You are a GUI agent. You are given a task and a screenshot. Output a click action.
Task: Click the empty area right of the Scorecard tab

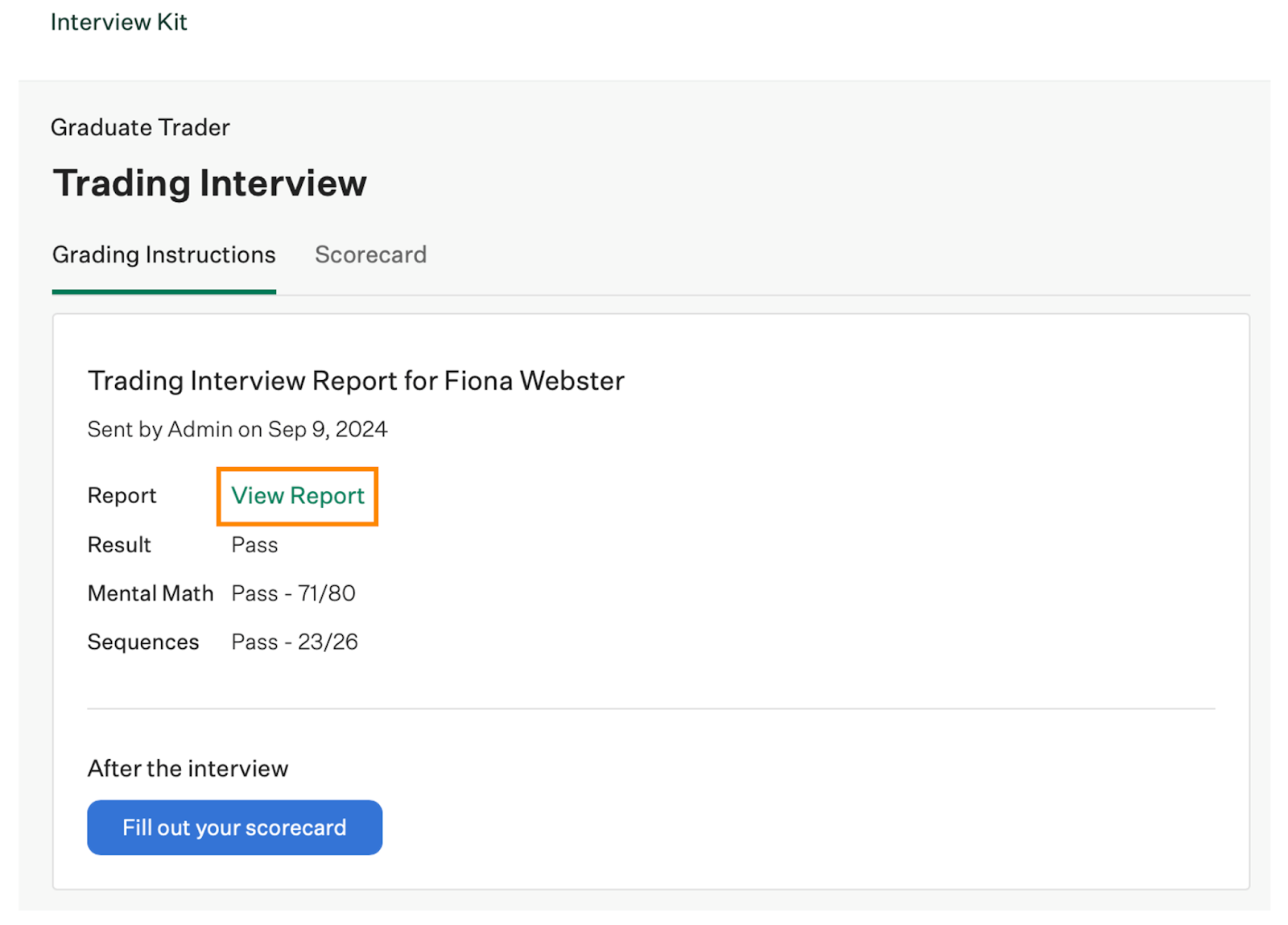point(805,254)
